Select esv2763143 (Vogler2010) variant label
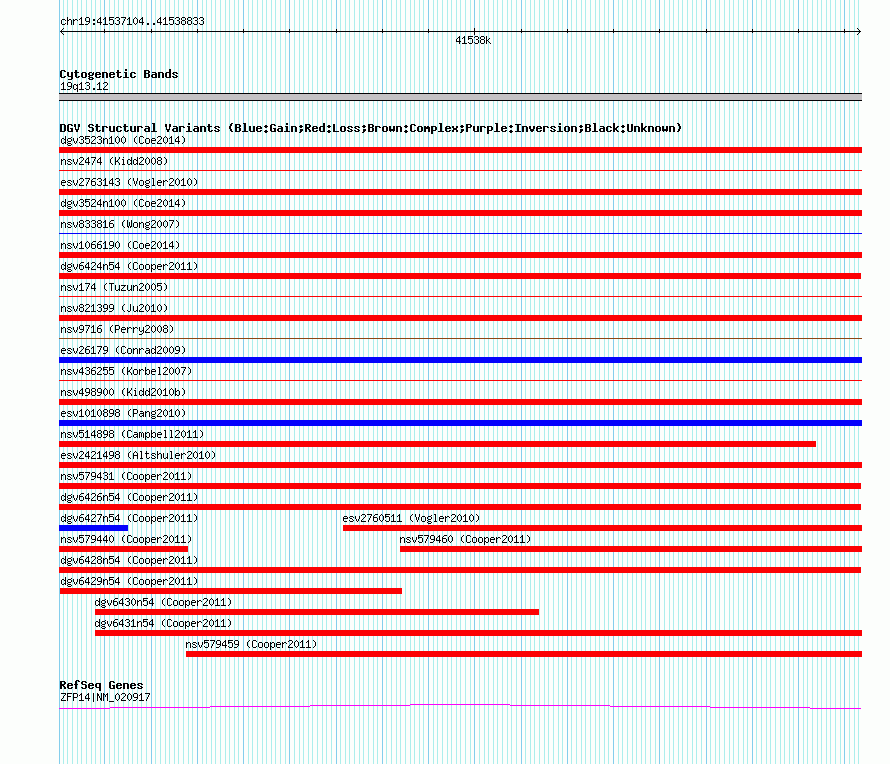 (129, 182)
